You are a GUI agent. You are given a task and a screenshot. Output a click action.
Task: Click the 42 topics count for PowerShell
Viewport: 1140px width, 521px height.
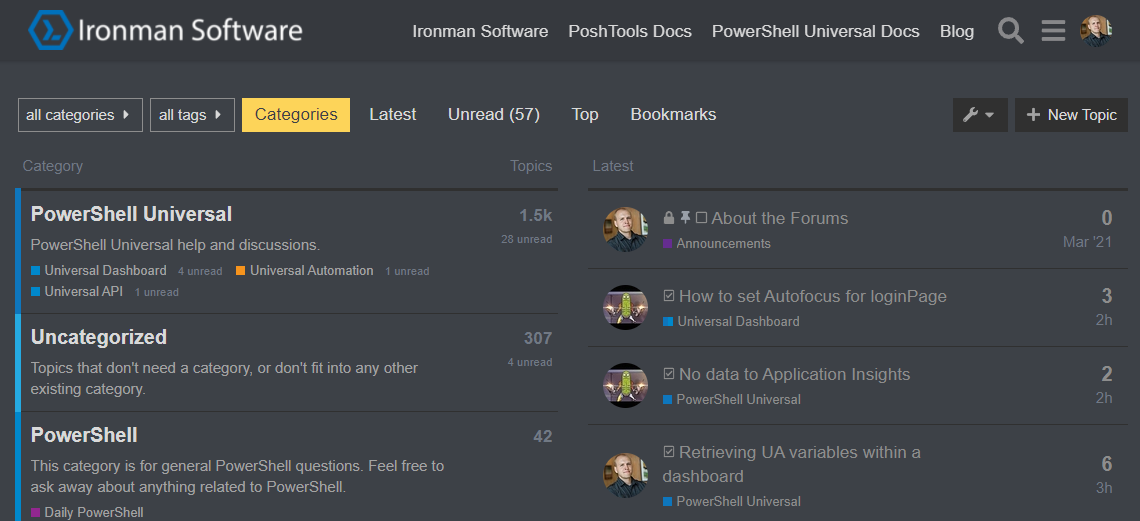coord(542,437)
